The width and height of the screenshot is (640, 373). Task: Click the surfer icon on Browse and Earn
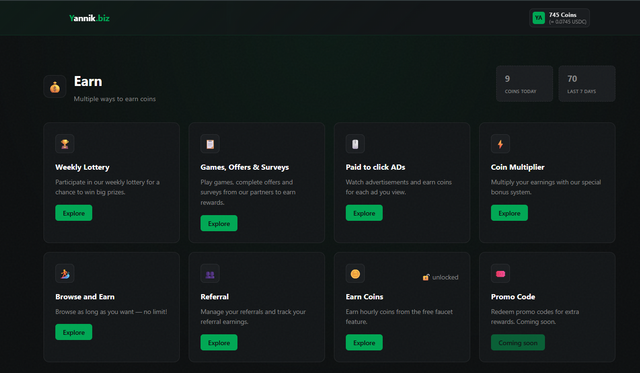point(65,273)
